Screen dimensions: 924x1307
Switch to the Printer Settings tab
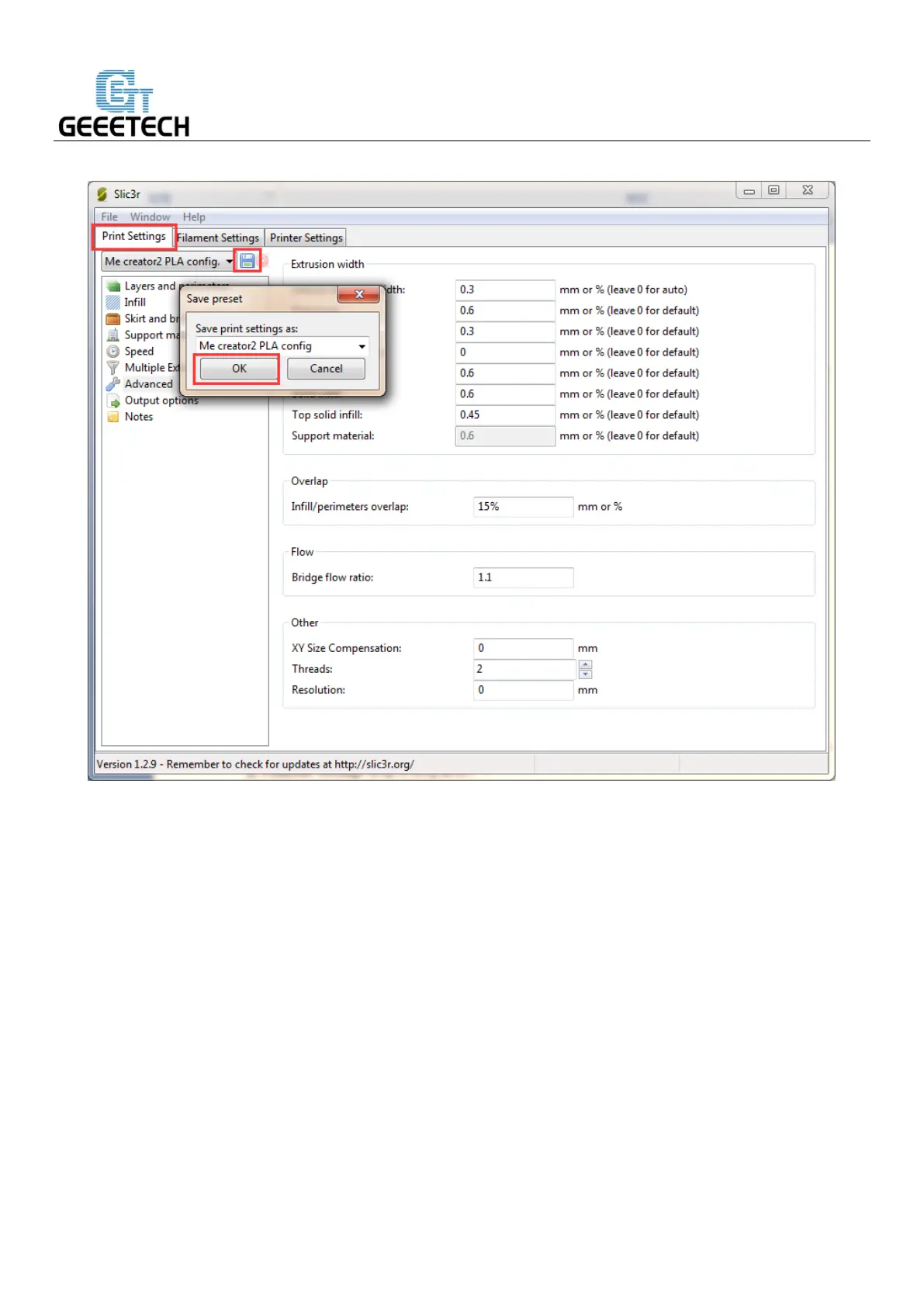tap(306, 237)
